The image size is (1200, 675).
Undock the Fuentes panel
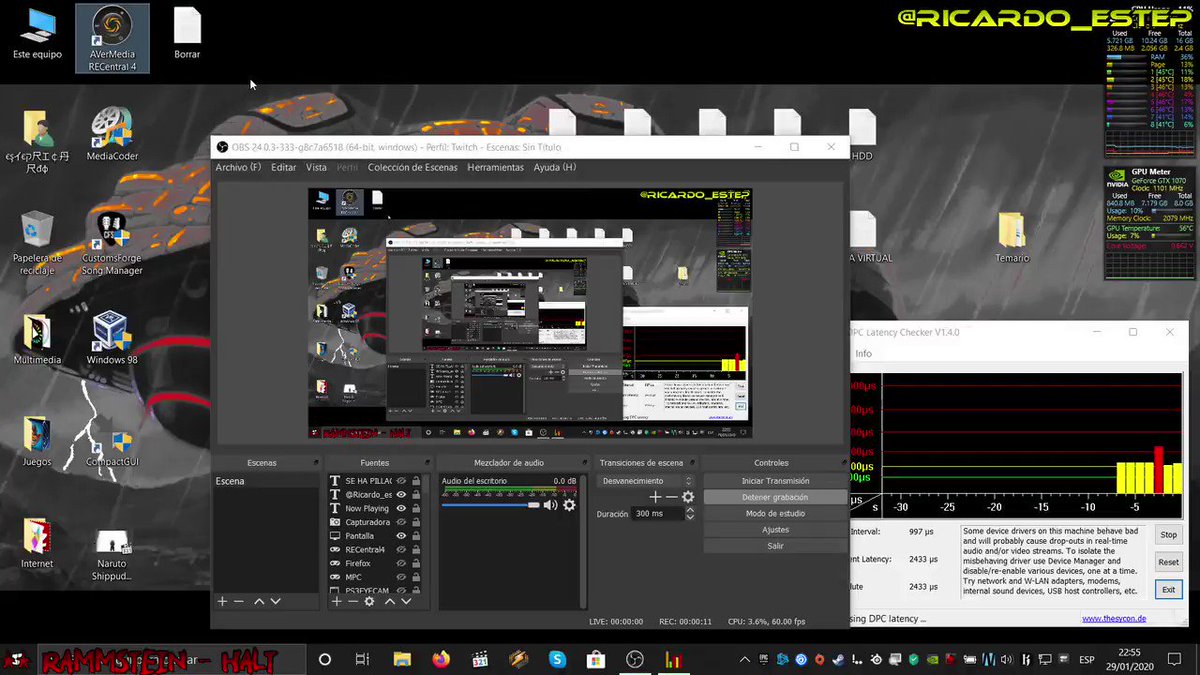[429, 463]
